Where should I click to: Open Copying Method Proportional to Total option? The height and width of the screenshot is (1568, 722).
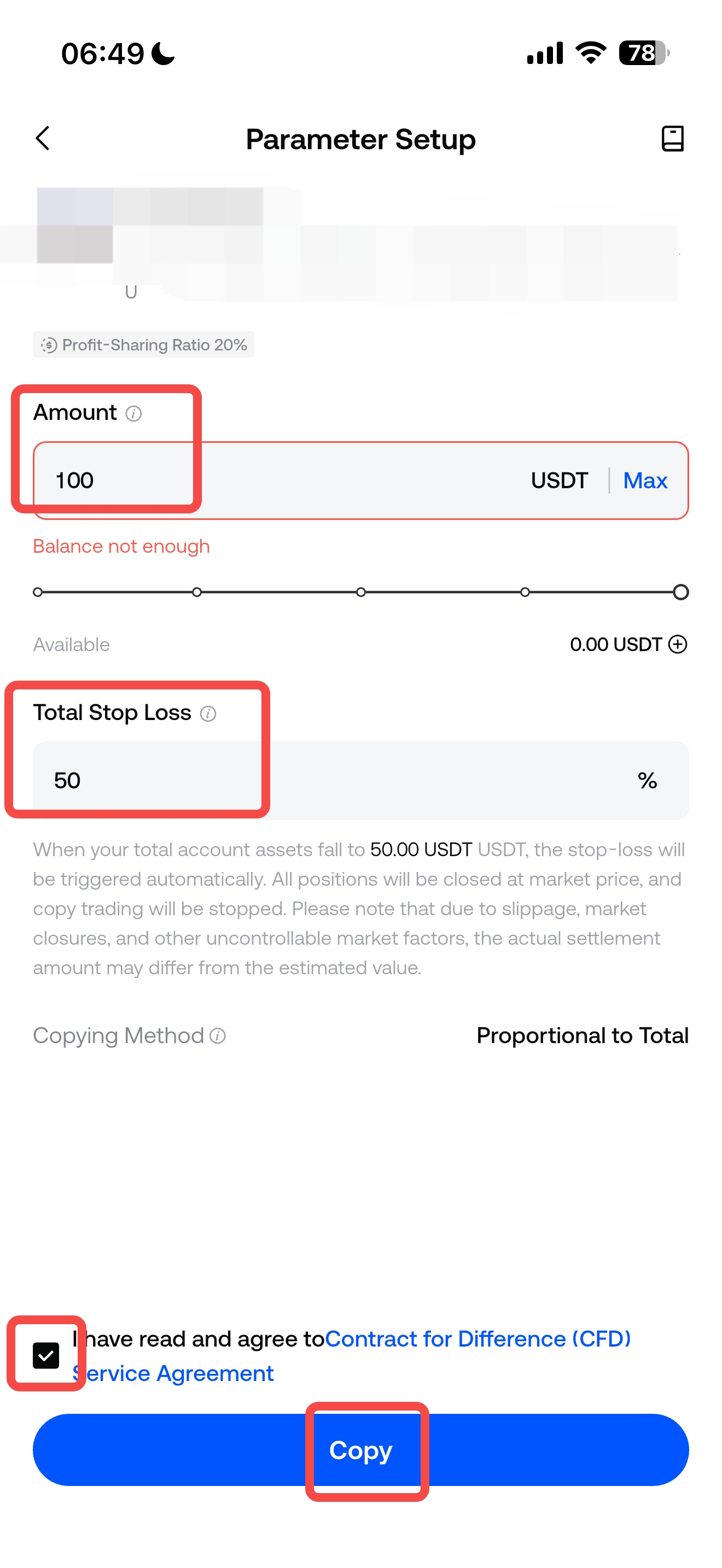coord(582,1036)
